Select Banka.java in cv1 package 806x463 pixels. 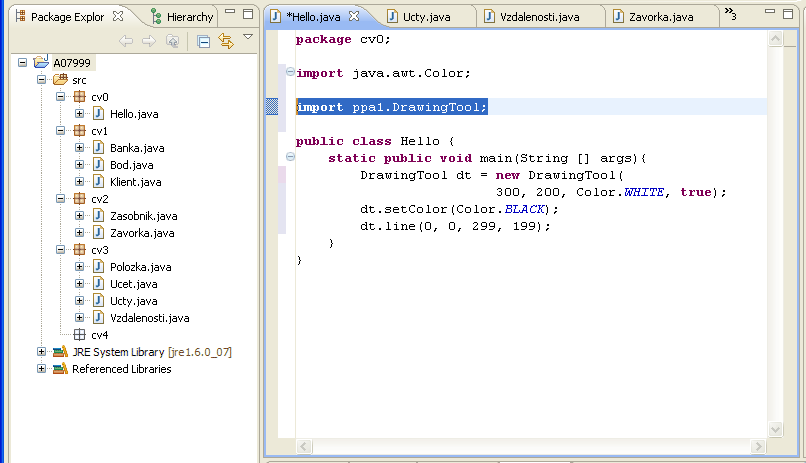[137, 148]
